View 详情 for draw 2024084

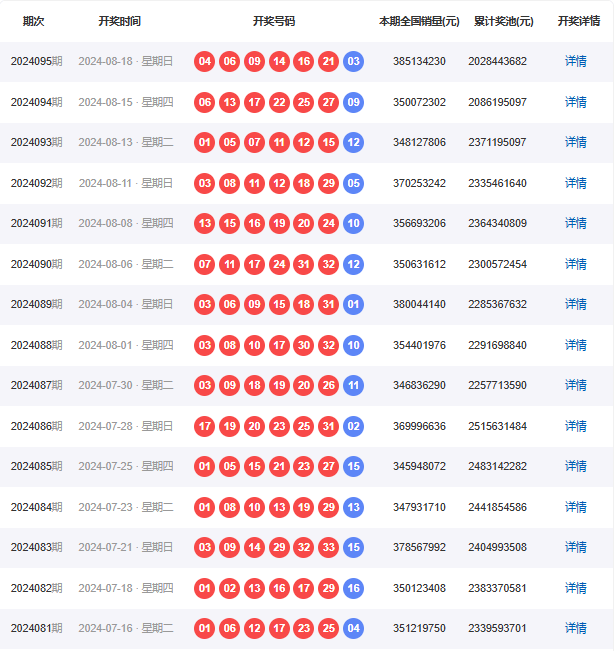tap(575, 507)
